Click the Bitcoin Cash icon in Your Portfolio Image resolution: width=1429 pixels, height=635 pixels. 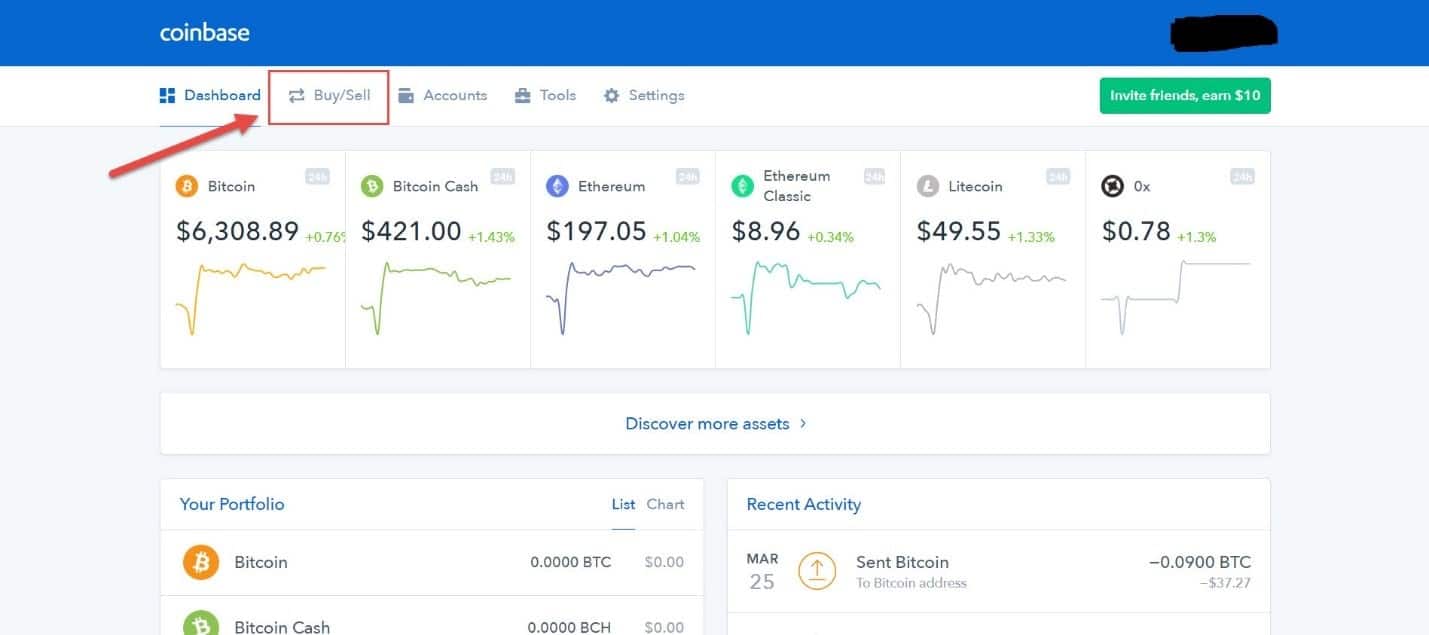(201, 623)
